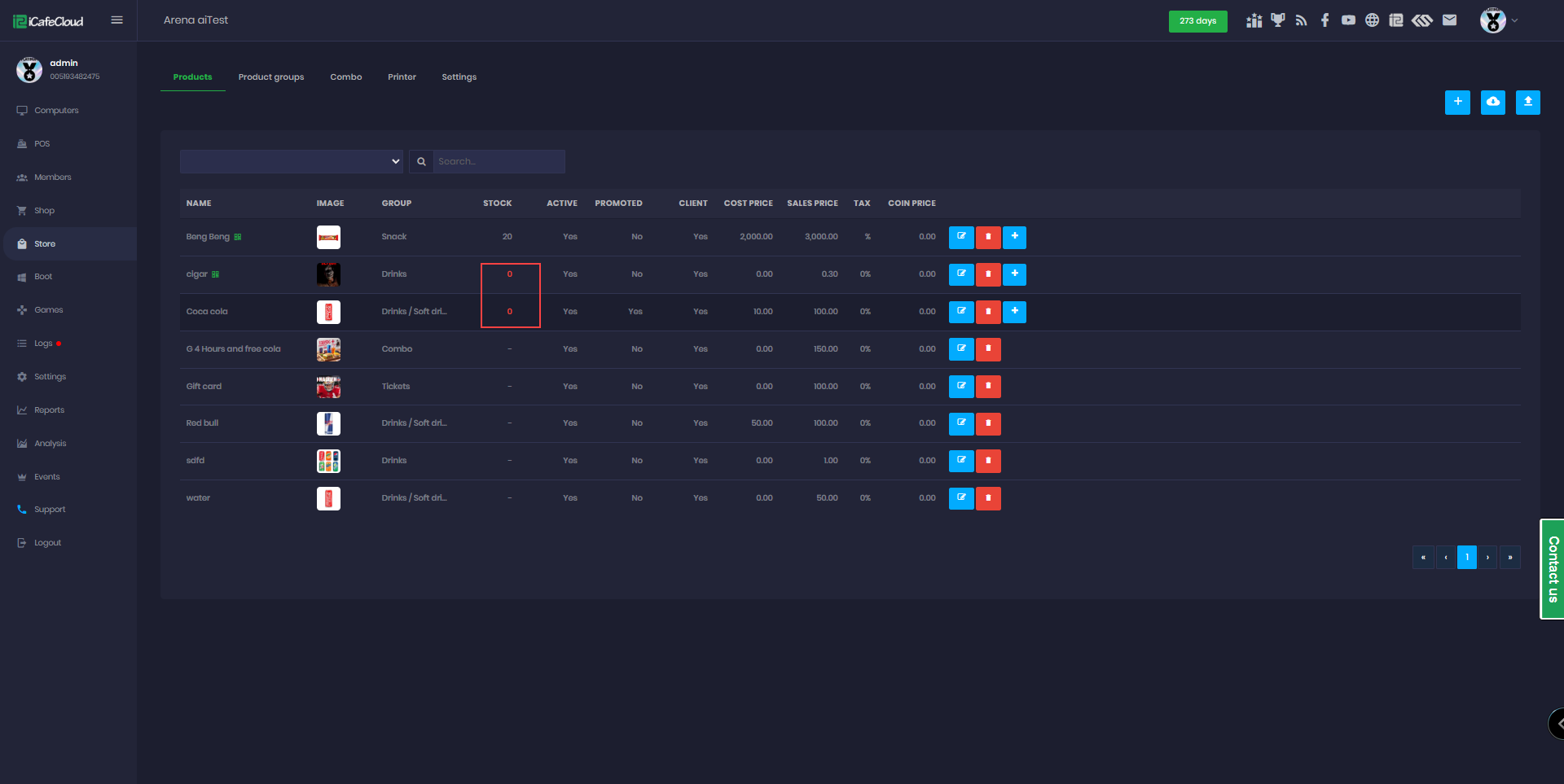1564x784 pixels.
Task: Click the cloud download icon button
Action: coord(1492,103)
